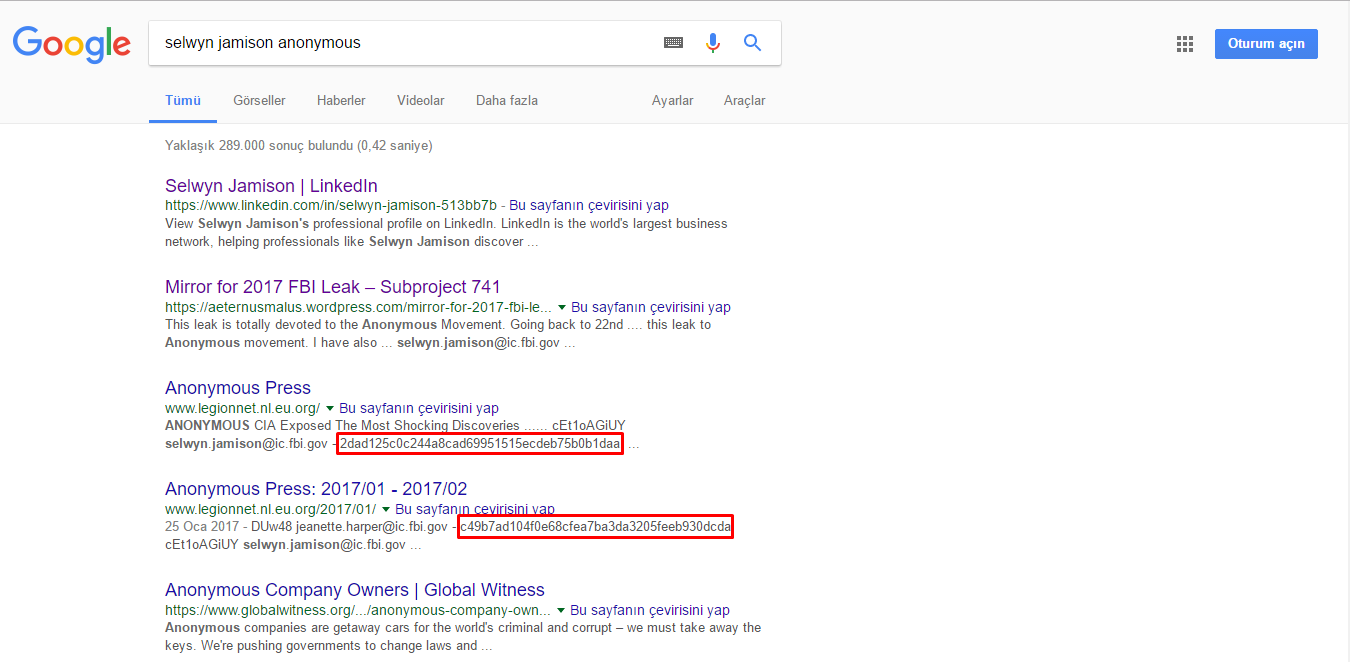
Task: Translate the Anonymous Press page
Action: point(419,408)
